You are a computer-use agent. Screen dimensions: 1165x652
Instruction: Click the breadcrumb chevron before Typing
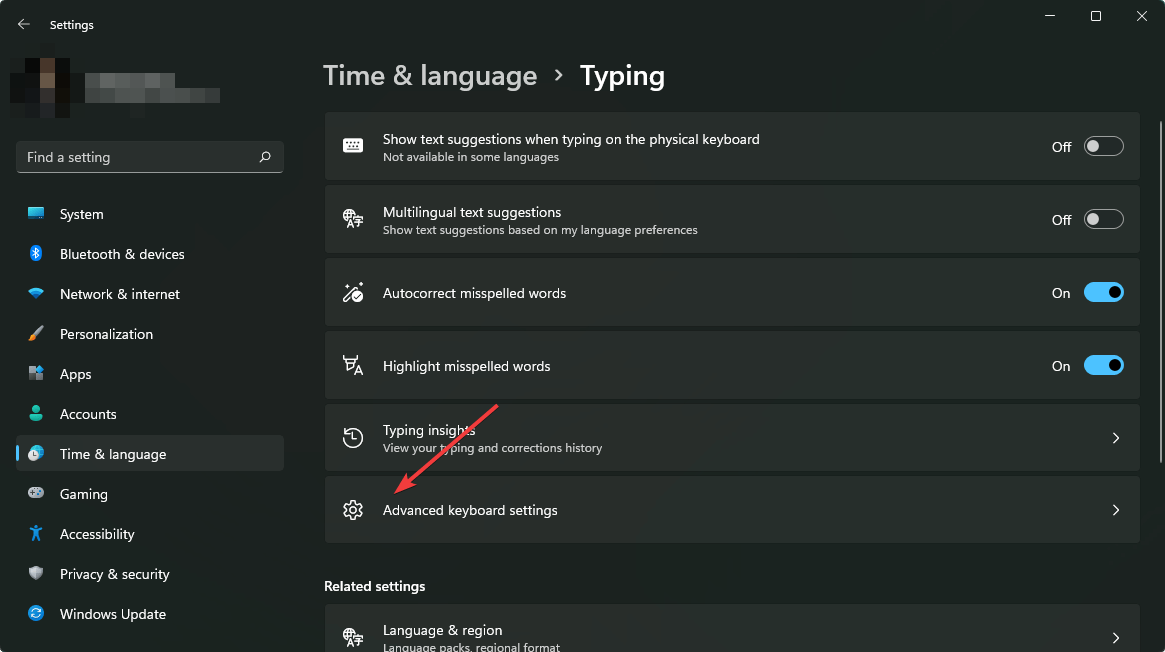point(558,76)
